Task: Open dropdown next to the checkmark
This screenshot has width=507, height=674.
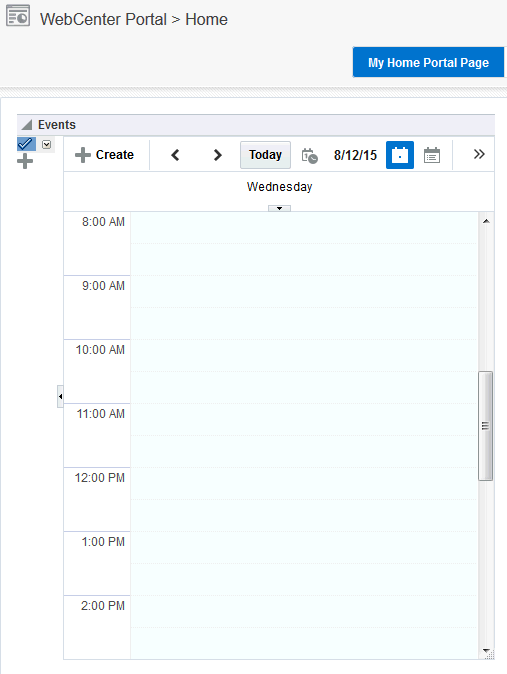Action: pyautogui.click(x=46, y=144)
